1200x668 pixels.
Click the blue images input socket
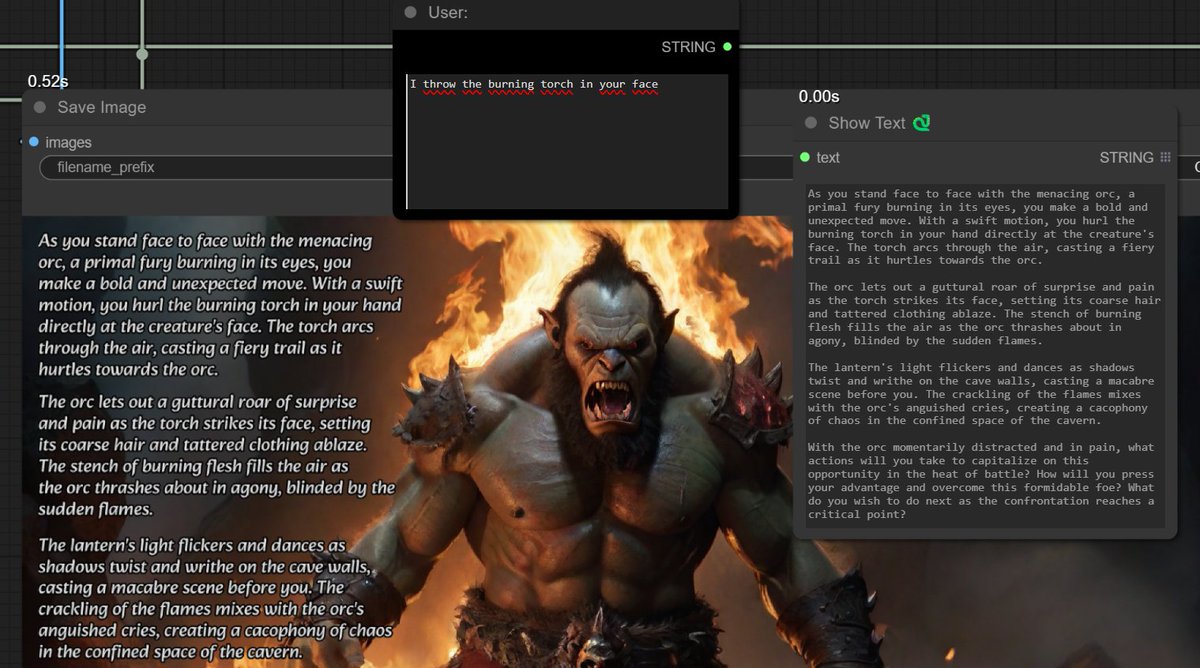(x=34, y=142)
